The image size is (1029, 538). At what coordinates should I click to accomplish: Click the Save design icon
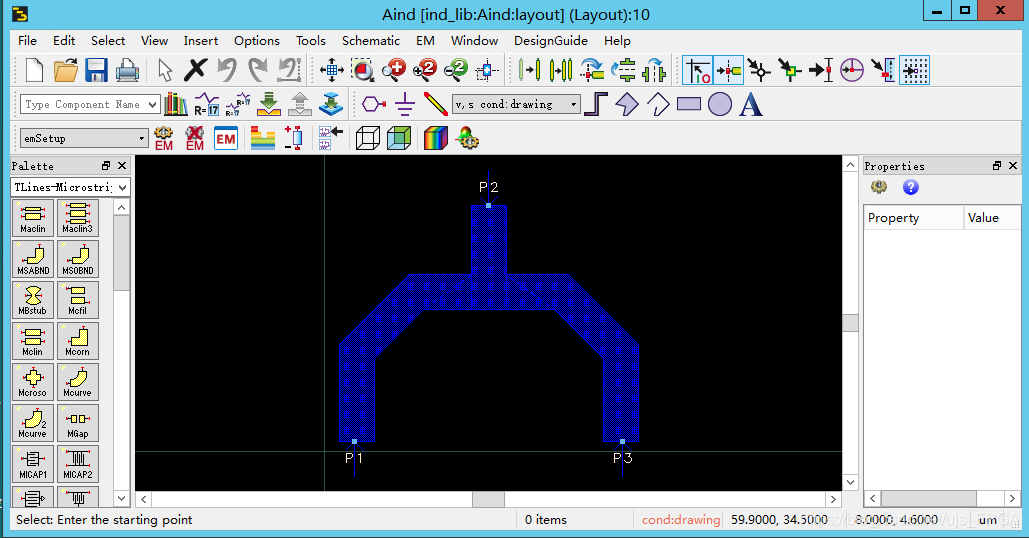(96, 70)
